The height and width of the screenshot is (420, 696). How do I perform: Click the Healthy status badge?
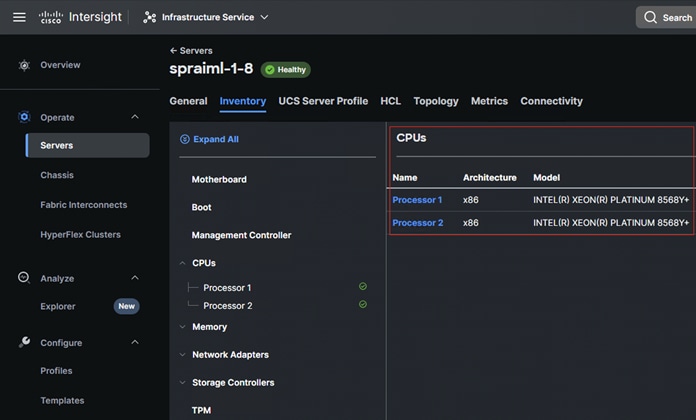pos(285,70)
